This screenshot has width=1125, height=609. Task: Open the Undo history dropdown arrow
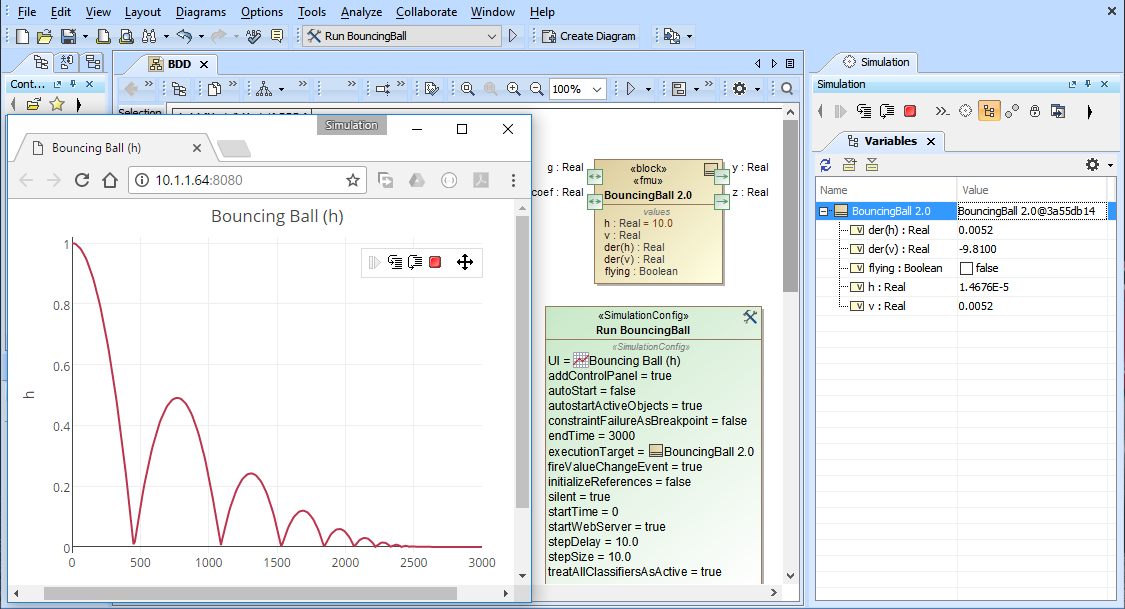201,36
